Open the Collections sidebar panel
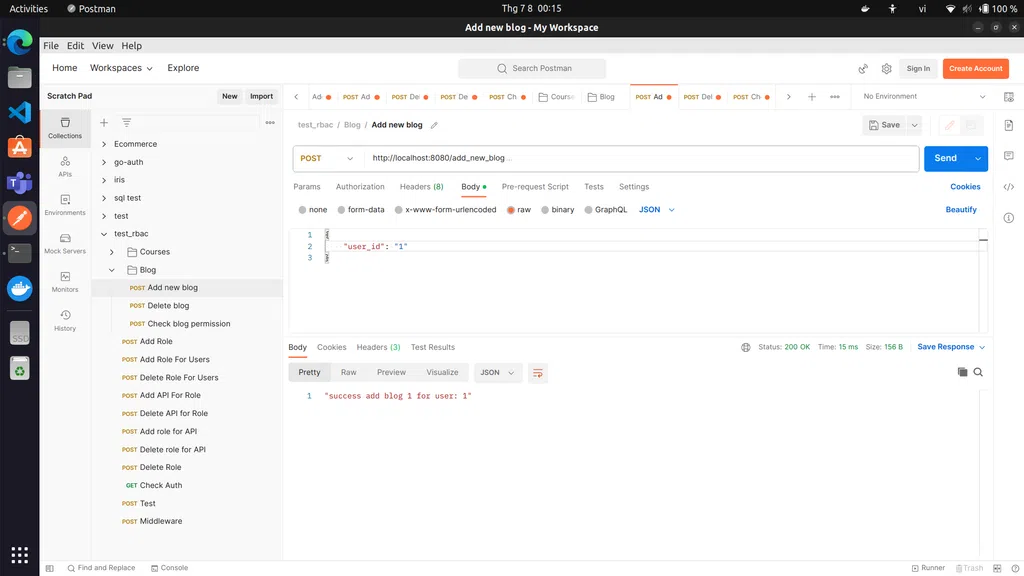 65,128
